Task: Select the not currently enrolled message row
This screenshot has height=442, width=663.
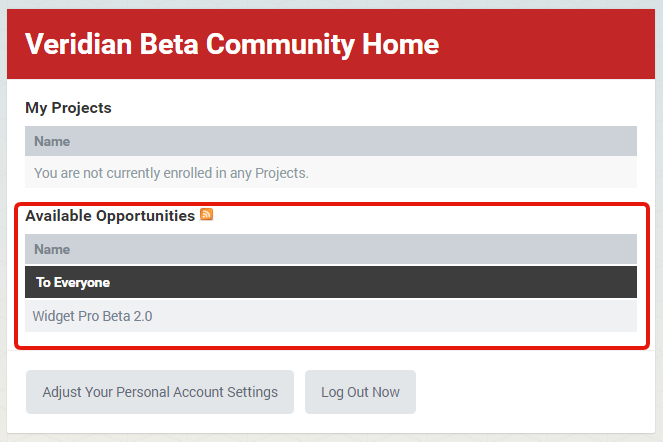Action: pos(331,173)
